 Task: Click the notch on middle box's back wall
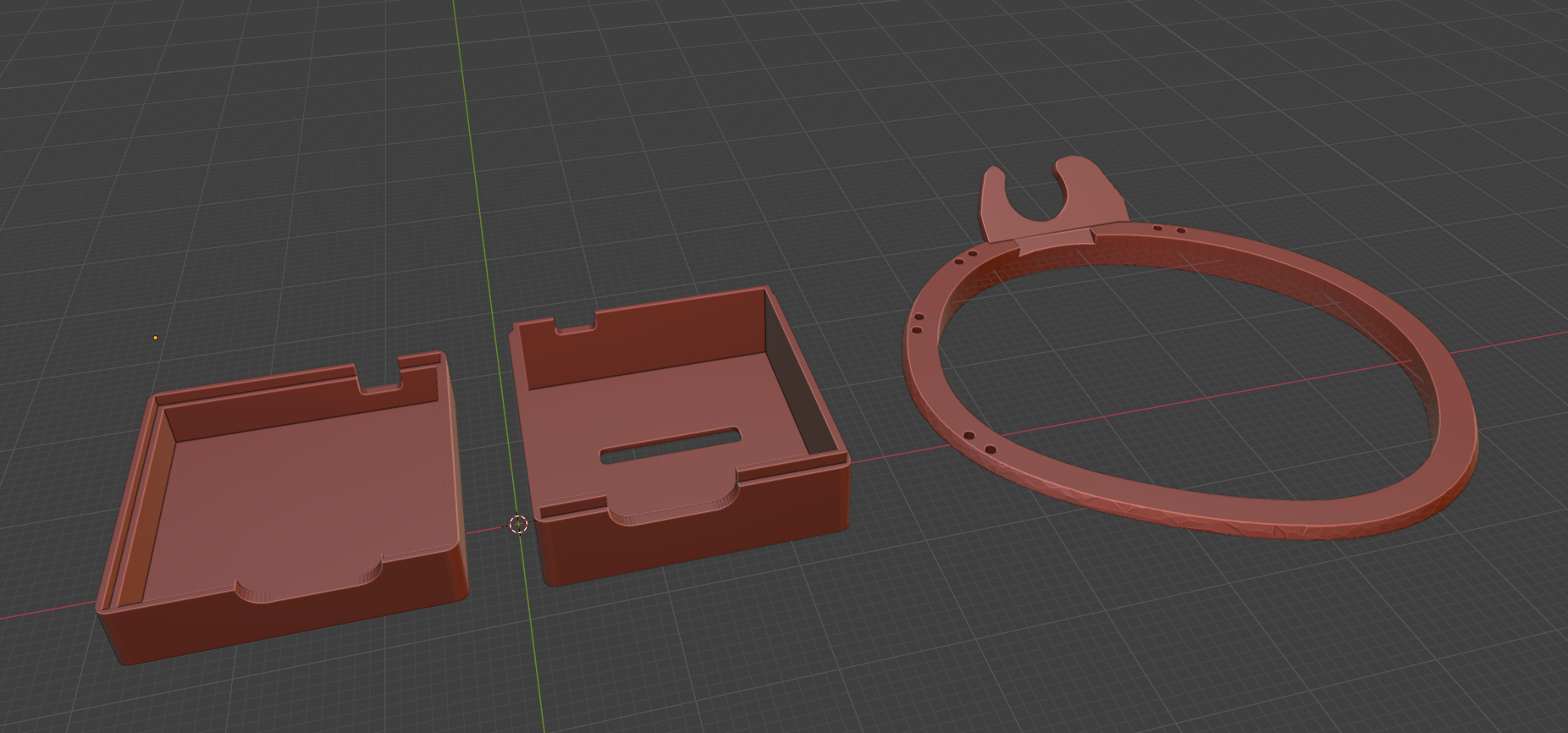576,324
